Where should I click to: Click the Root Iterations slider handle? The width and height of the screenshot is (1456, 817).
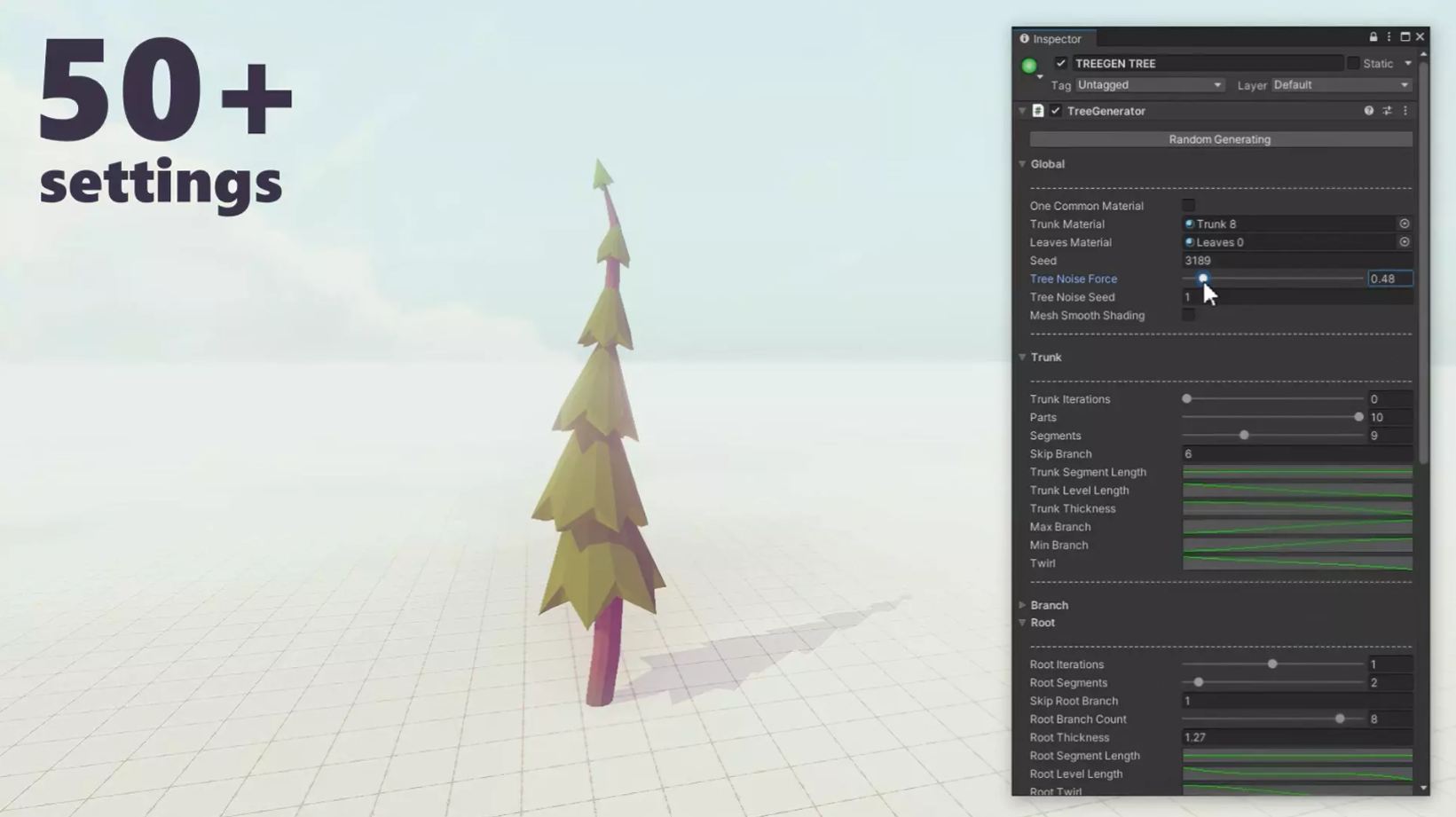click(1272, 664)
